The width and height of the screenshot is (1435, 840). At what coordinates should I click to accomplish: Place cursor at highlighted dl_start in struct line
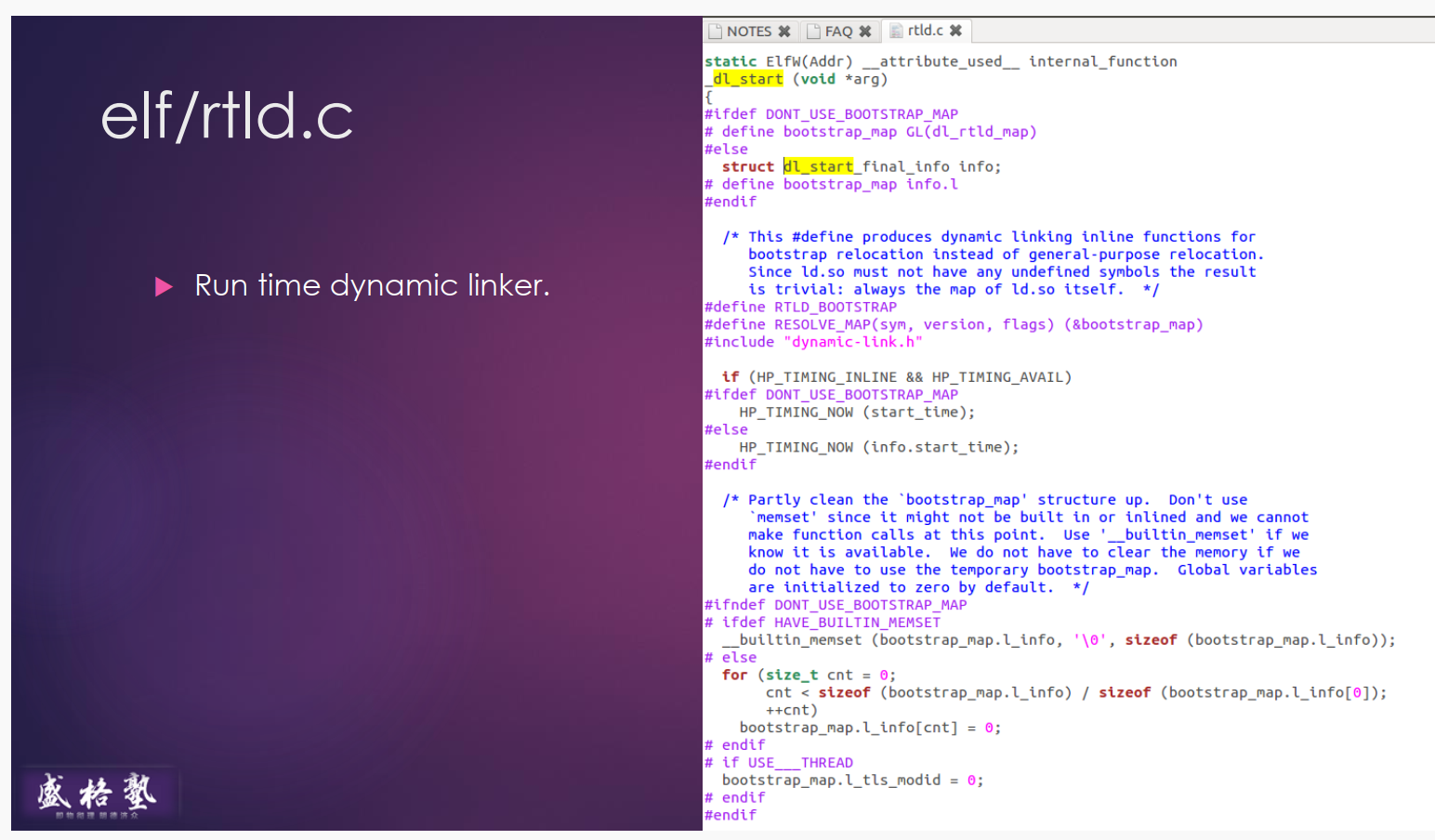[818, 166]
